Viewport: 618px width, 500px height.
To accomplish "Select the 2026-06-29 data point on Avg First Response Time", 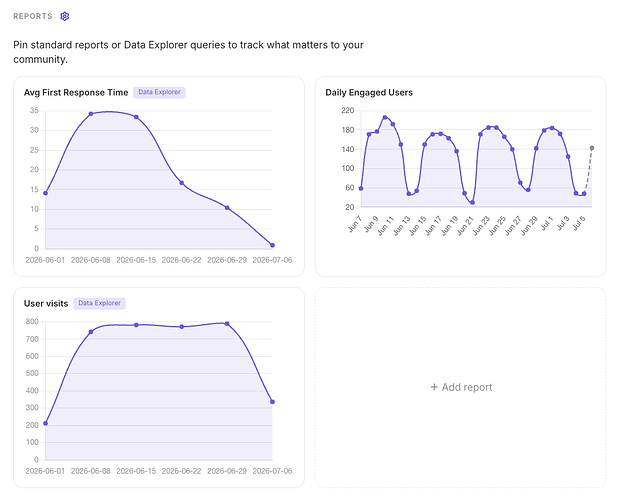I will (227, 208).
